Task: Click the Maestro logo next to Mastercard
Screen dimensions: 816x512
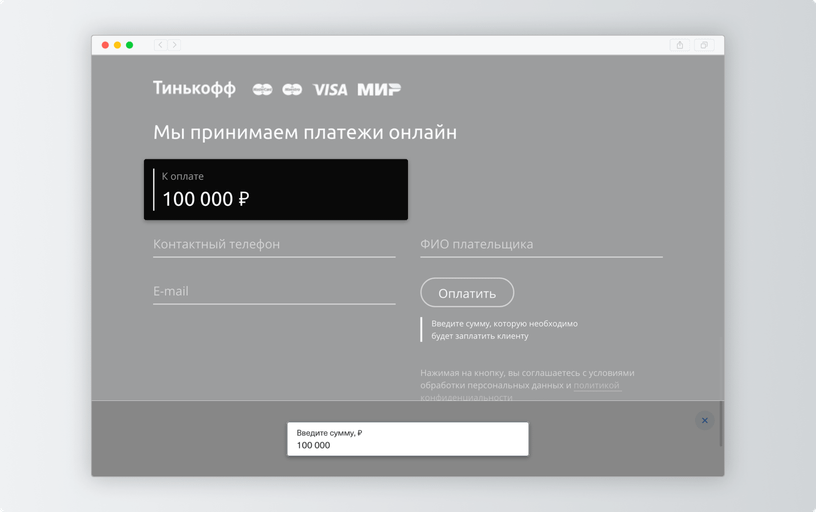Action: 292,90
